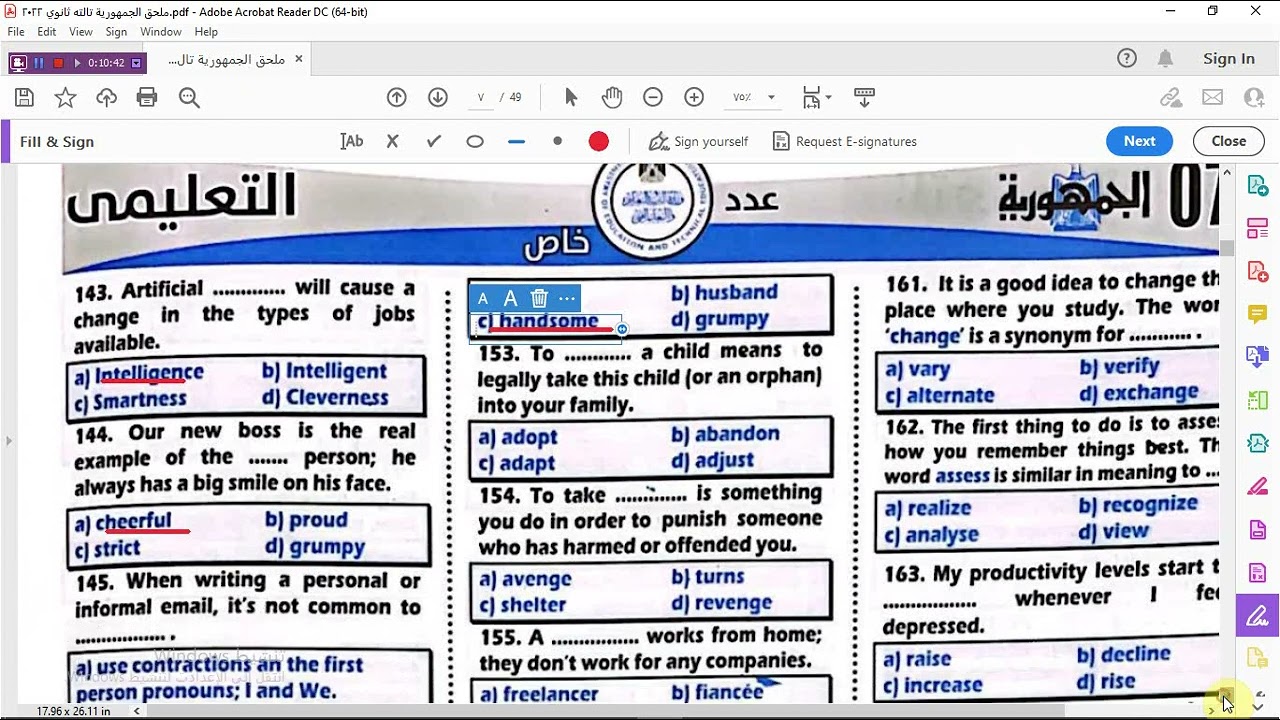Click the answer "a) adopt"
Screen dimensions: 1280x720
[x=517, y=437]
